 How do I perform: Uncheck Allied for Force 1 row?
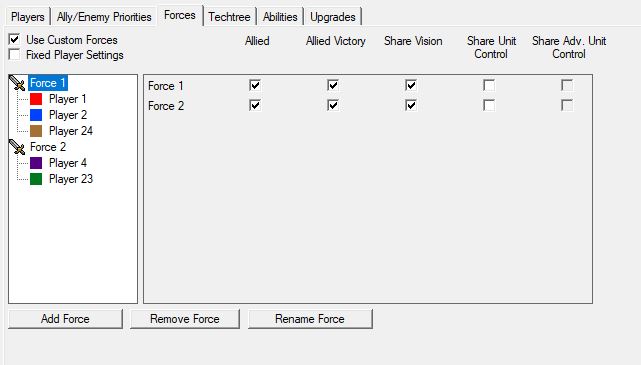pyautogui.click(x=255, y=85)
